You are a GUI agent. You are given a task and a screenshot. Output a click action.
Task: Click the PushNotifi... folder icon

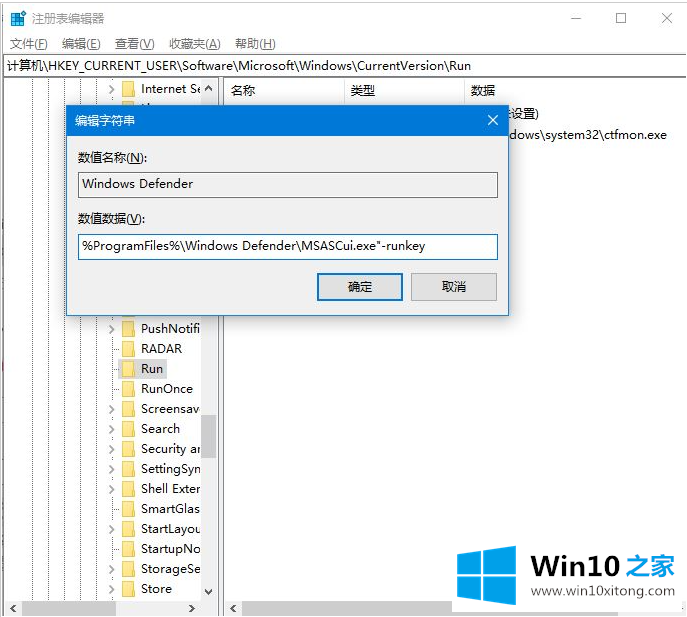point(128,329)
